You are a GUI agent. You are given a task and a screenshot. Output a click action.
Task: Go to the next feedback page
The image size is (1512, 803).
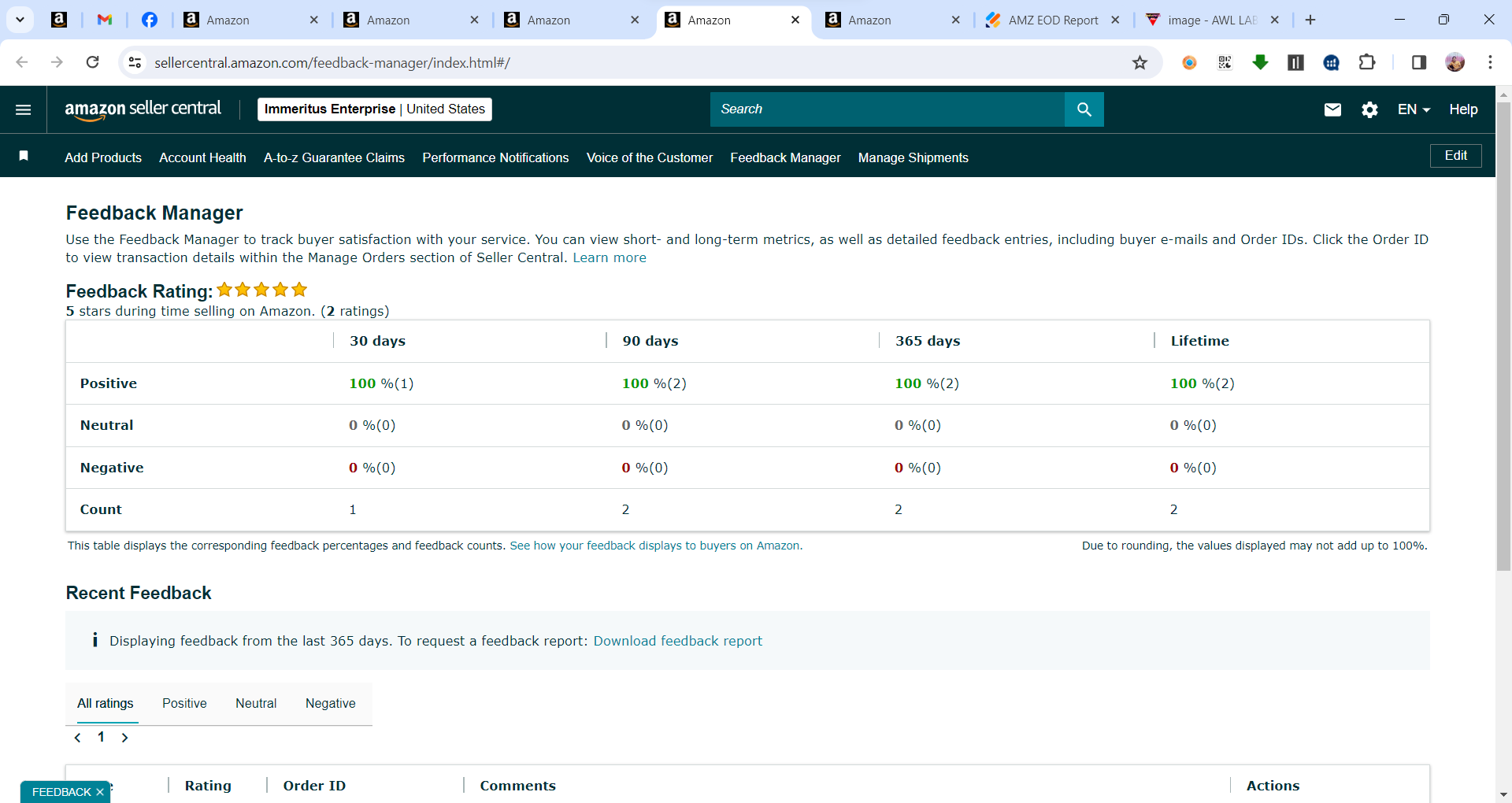pyautogui.click(x=124, y=738)
